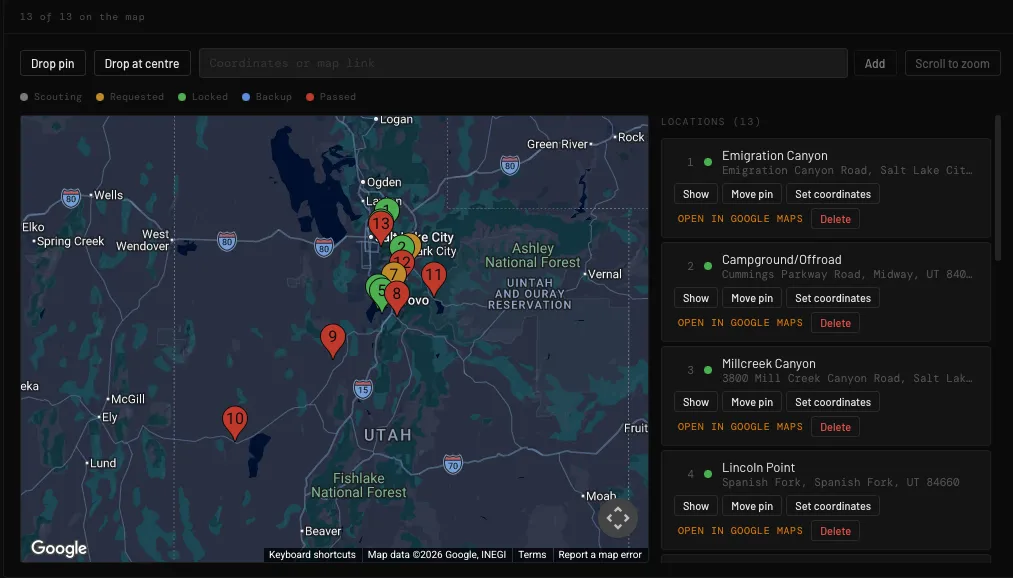Set coordinates for Lincoln Point
1013x578 pixels.
pyautogui.click(x=833, y=506)
